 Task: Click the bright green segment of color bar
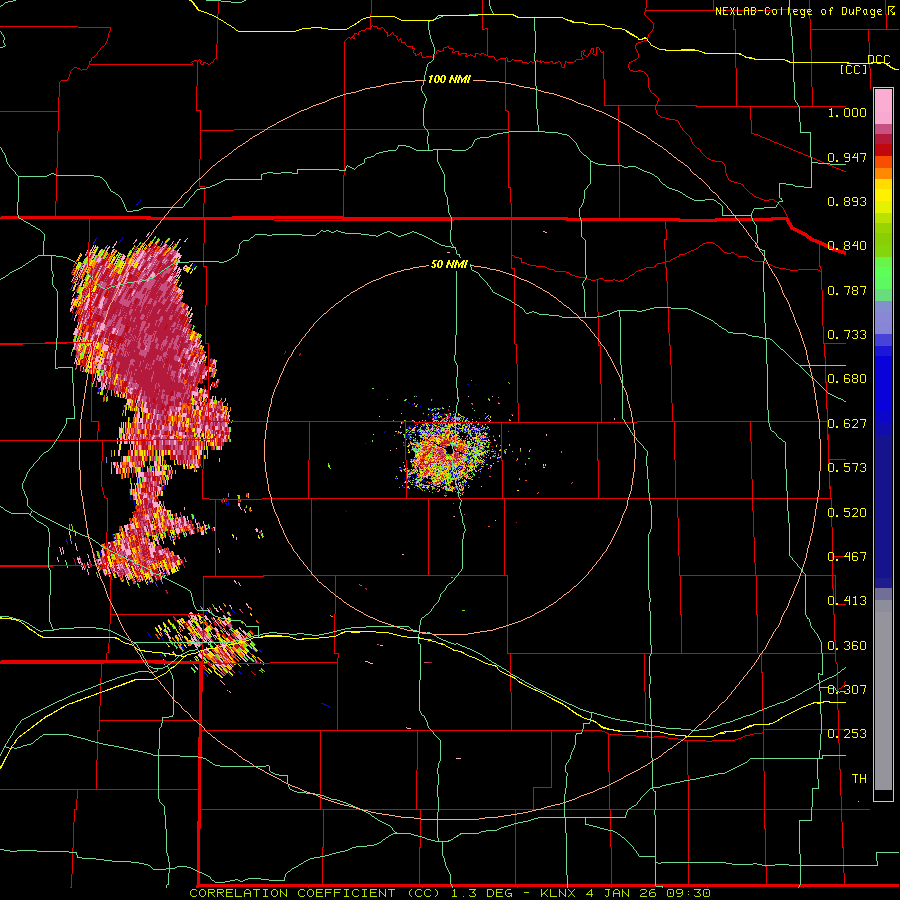pyautogui.click(x=883, y=273)
